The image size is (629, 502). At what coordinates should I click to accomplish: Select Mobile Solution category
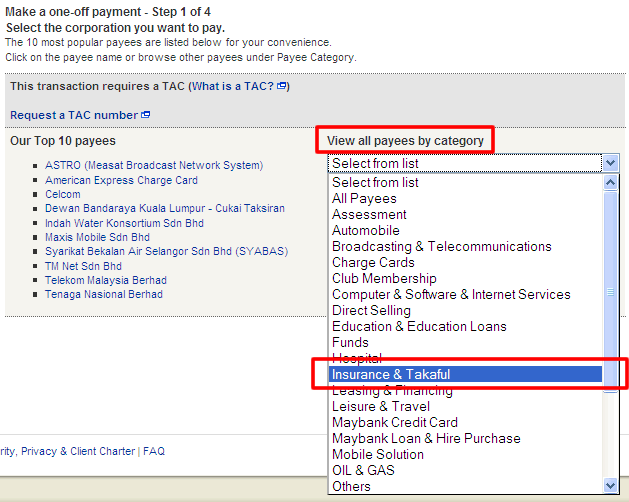465,455
